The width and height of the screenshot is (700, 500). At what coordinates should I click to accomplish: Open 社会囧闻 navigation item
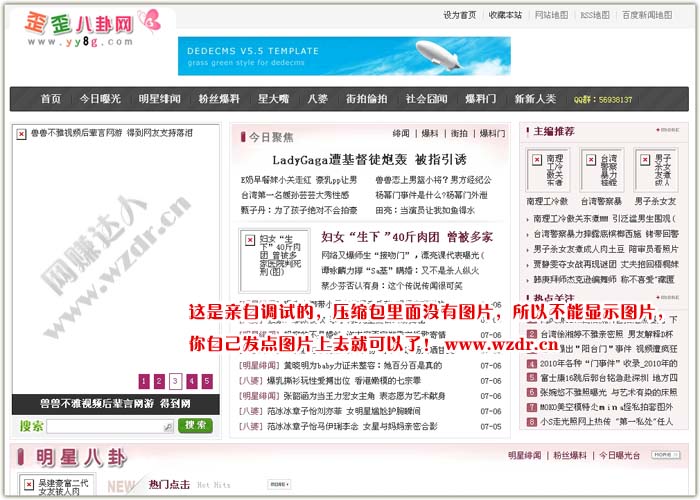point(426,99)
